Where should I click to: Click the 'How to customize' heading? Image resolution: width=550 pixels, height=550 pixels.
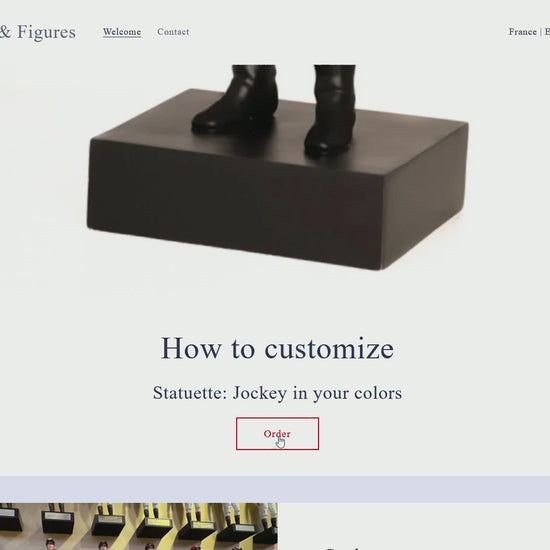[277, 348]
